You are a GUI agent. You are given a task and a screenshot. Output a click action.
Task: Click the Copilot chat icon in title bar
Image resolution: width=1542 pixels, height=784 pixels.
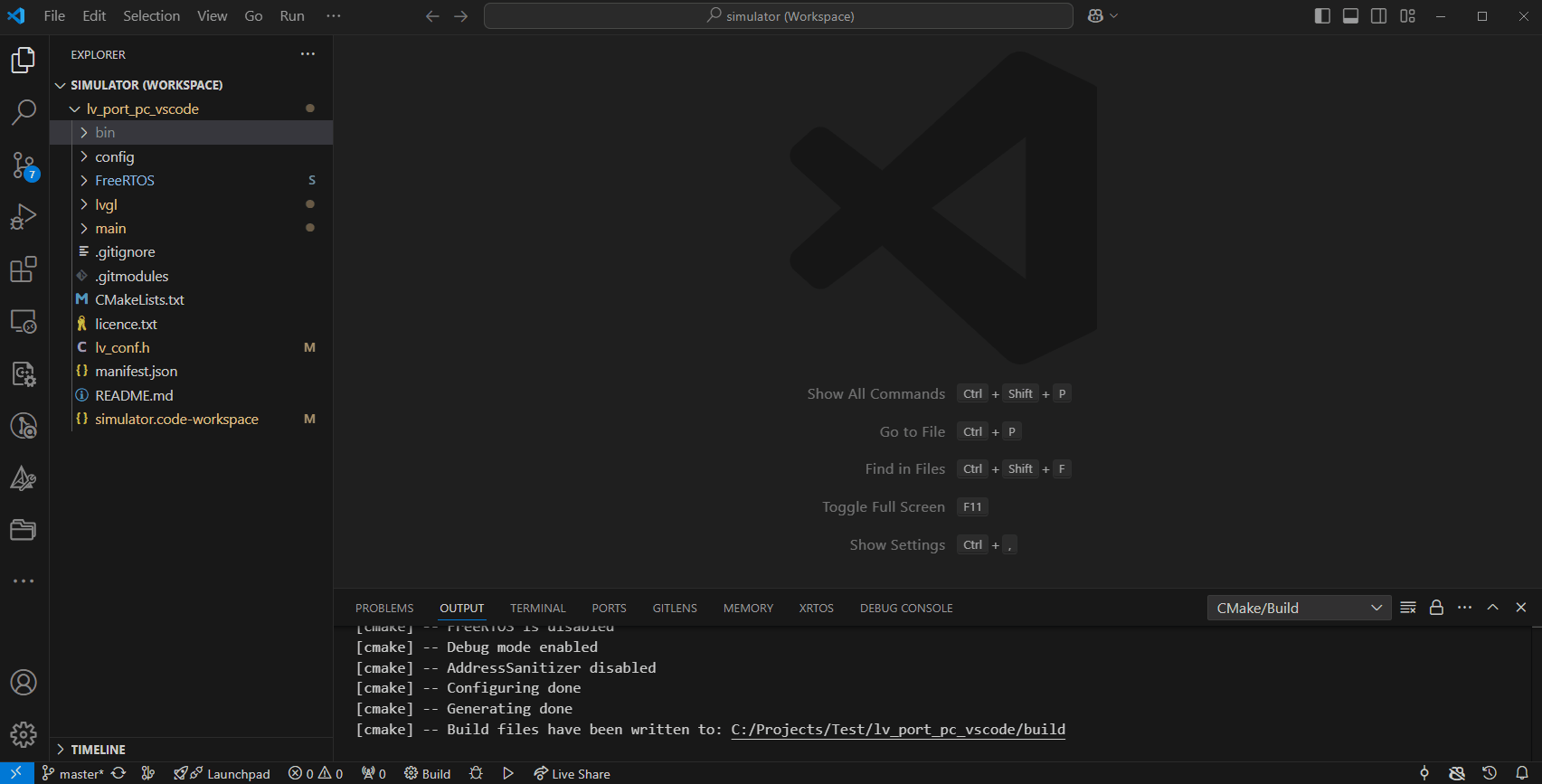pos(1095,16)
